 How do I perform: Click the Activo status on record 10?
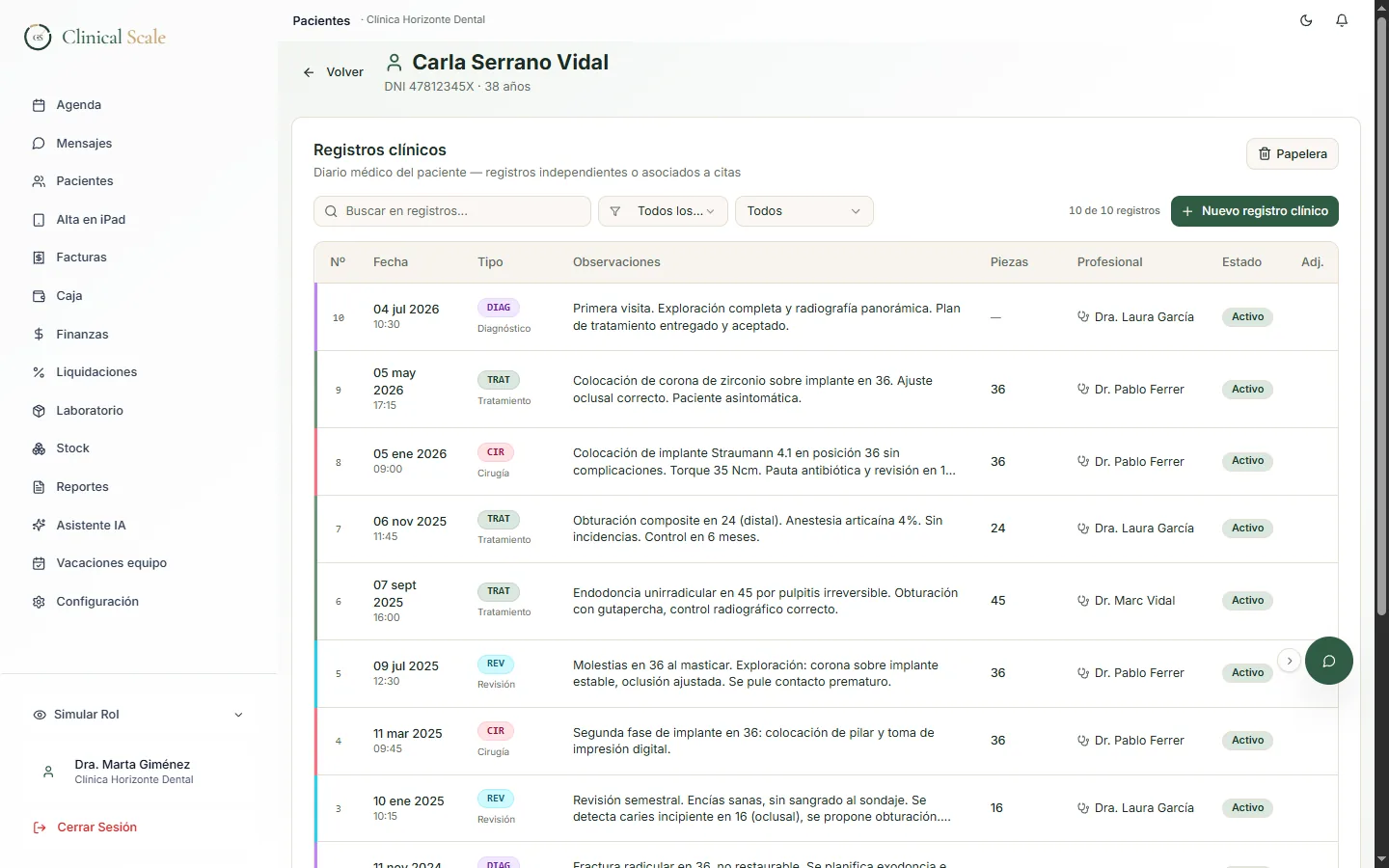[1247, 317]
